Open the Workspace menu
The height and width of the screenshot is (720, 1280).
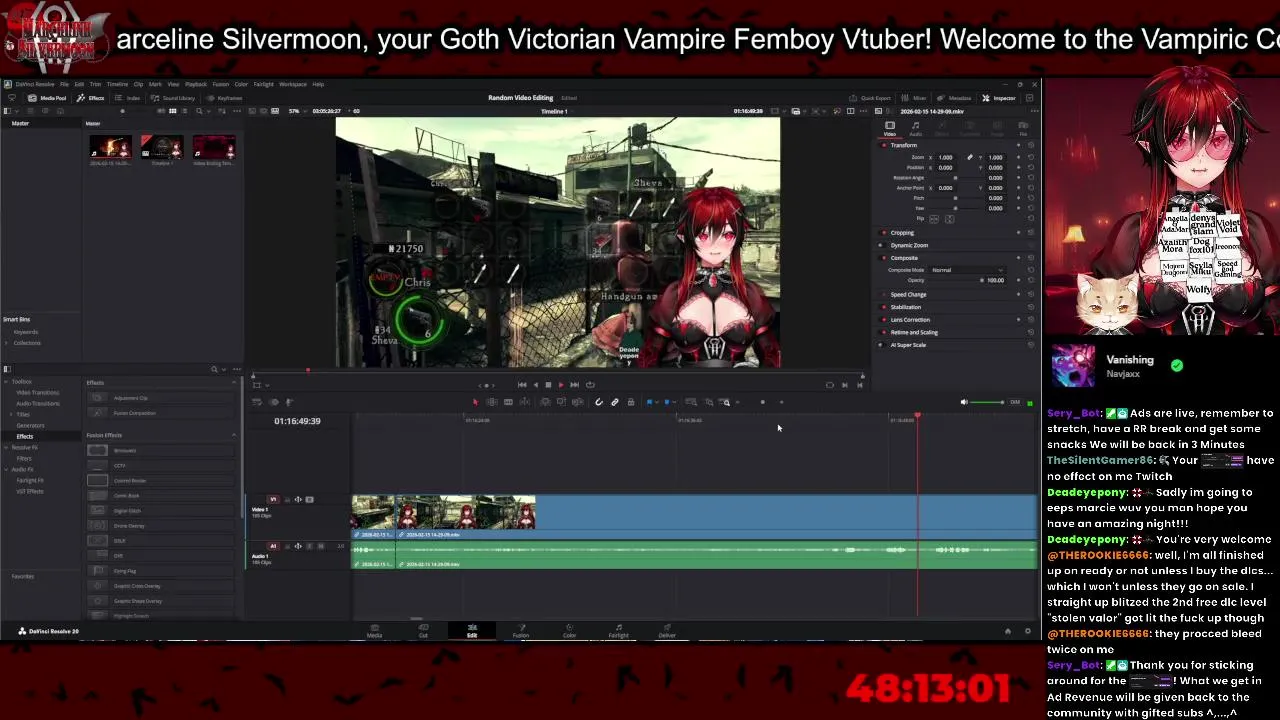coord(293,84)
